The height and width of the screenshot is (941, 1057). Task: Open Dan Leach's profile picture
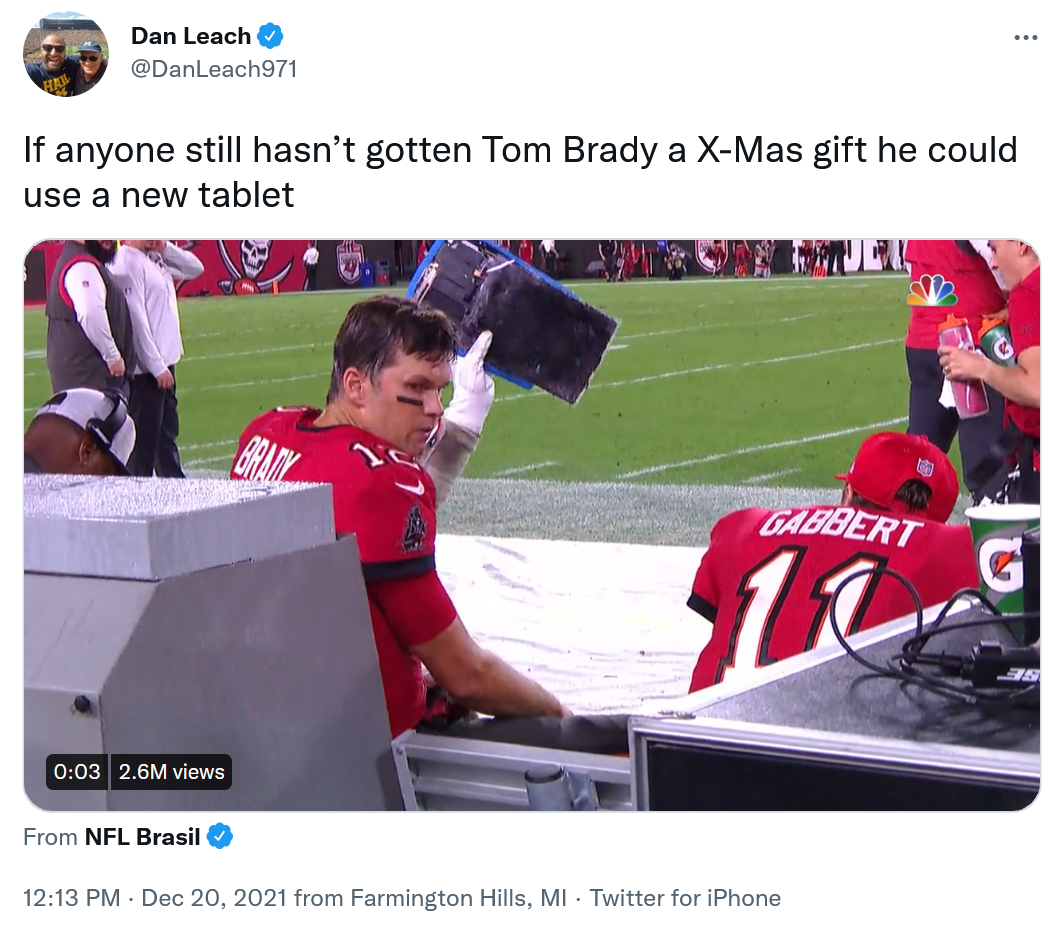[65, 54]
